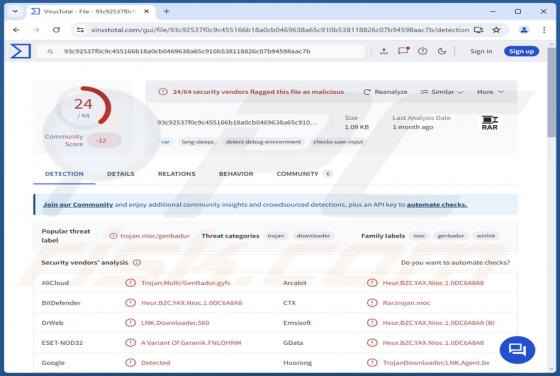Click A Variant Of Generik.FNLOHNM text
The image size is (560, 376).
191,343
